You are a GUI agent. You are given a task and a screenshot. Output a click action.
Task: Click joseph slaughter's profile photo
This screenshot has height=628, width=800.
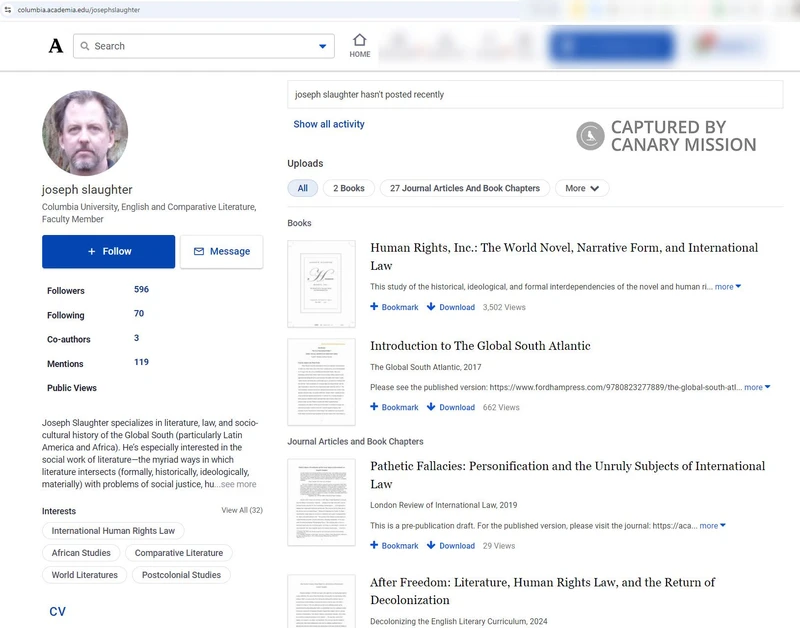[85, 133]
